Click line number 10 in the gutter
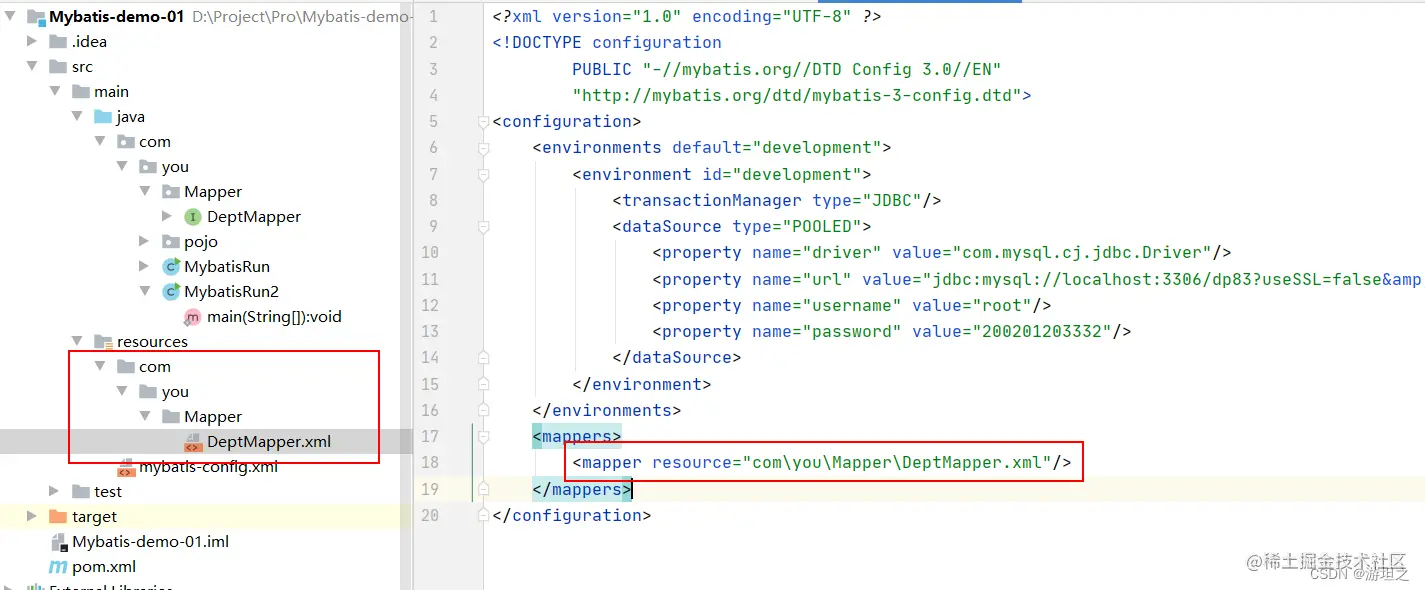The width and height of the screenshot is (1425, 590). (x=430, y=252)
